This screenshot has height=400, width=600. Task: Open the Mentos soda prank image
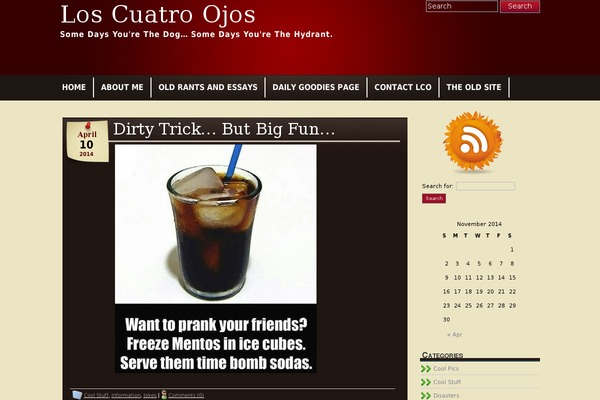coord(215,258)
